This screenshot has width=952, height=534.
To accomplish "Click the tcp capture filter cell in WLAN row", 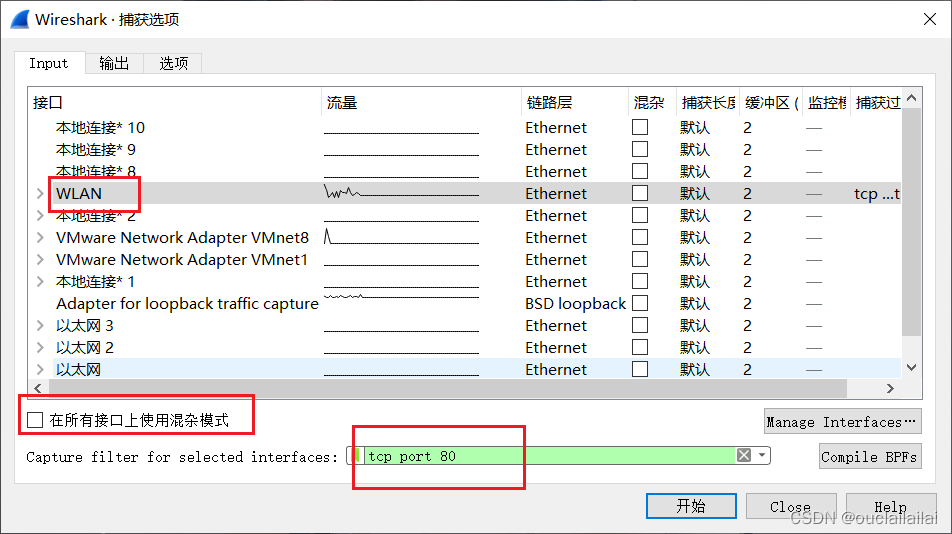I will [877, 194].
